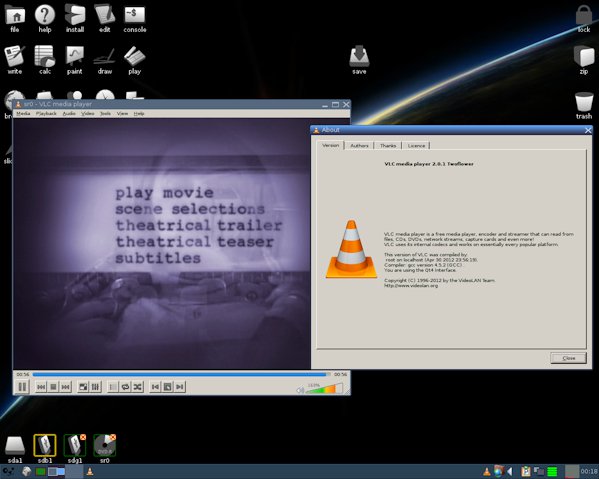Select 'play movie' in DVD menu

164,193
